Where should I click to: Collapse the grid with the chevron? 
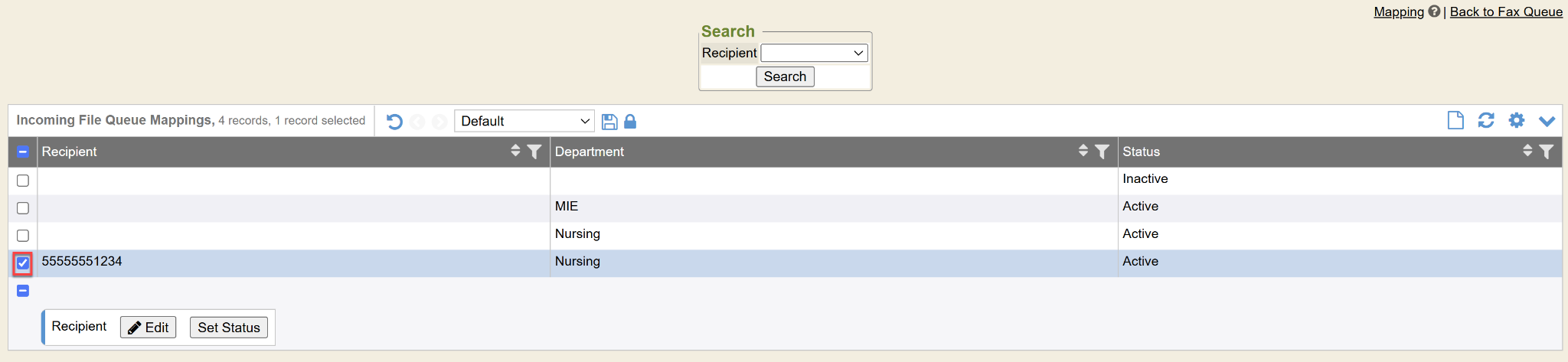point(1547,121)
